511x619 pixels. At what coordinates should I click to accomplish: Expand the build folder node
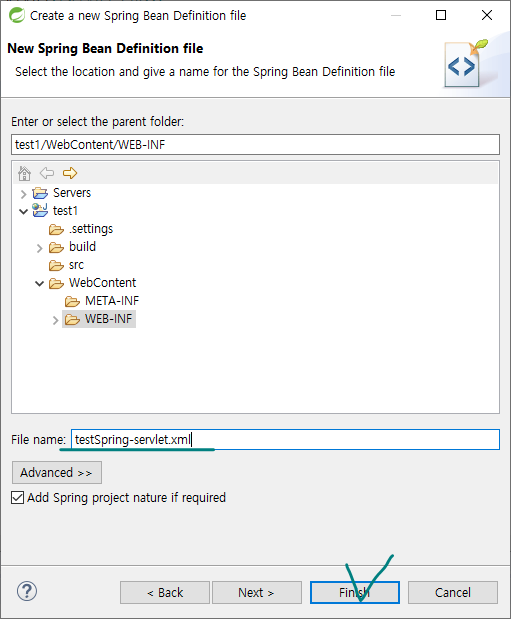point(39,248)
